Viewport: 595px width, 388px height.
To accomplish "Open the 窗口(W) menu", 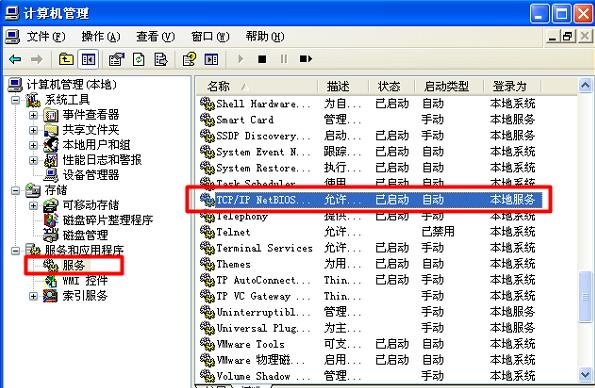I will 210,37.
